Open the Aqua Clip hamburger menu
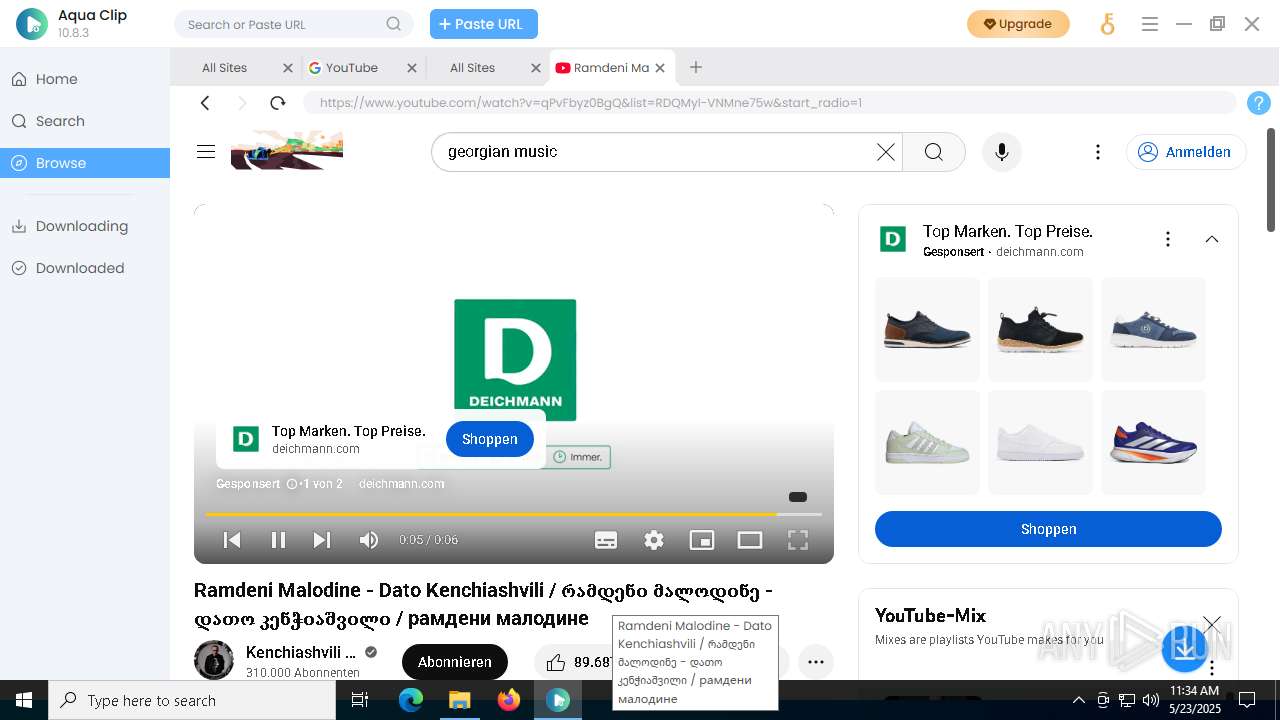 click(x=1150, y=24)
